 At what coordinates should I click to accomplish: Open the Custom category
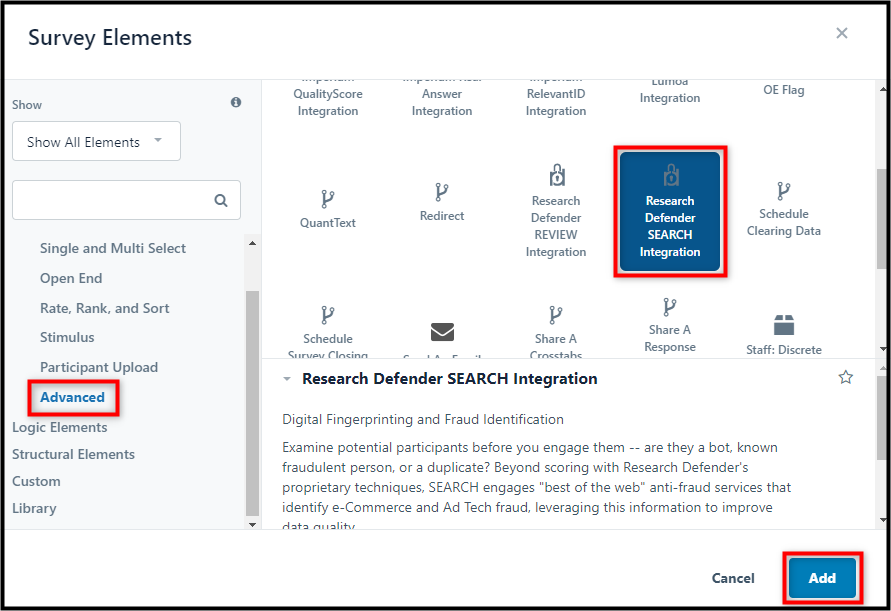[36, 481]
